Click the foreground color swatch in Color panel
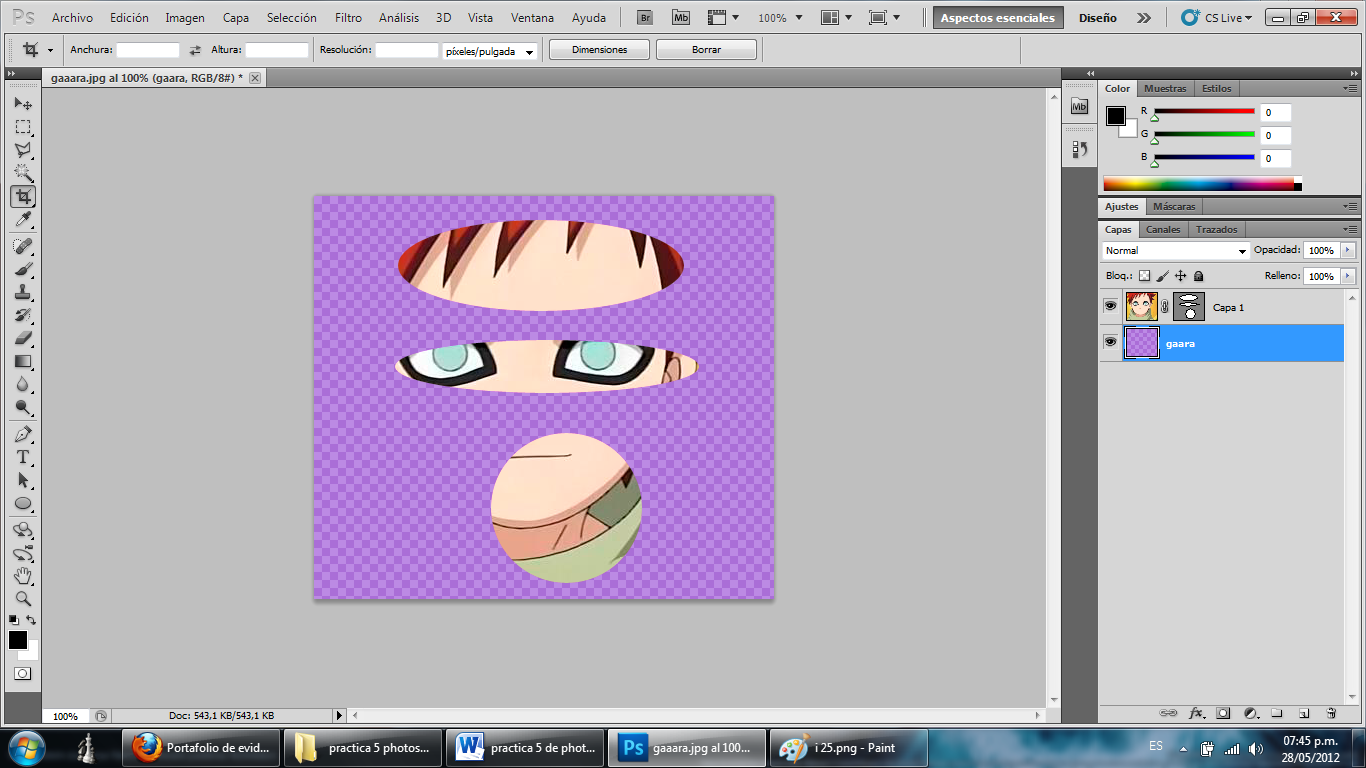 point(1116,116)
